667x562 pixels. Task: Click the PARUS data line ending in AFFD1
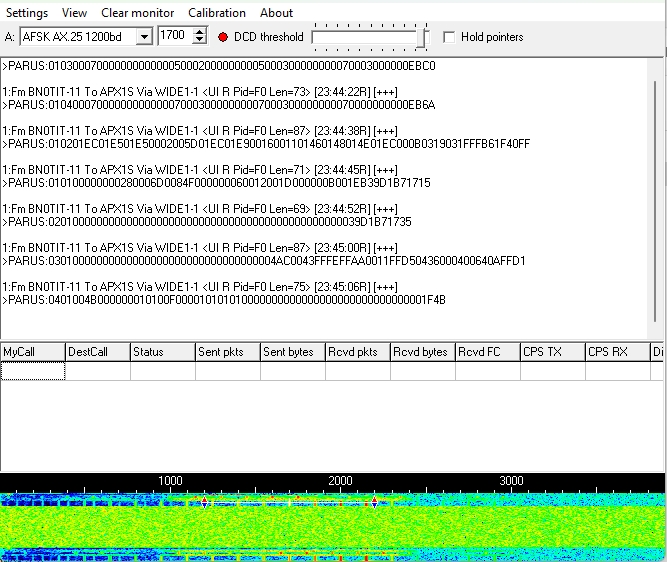click(264, 261)
